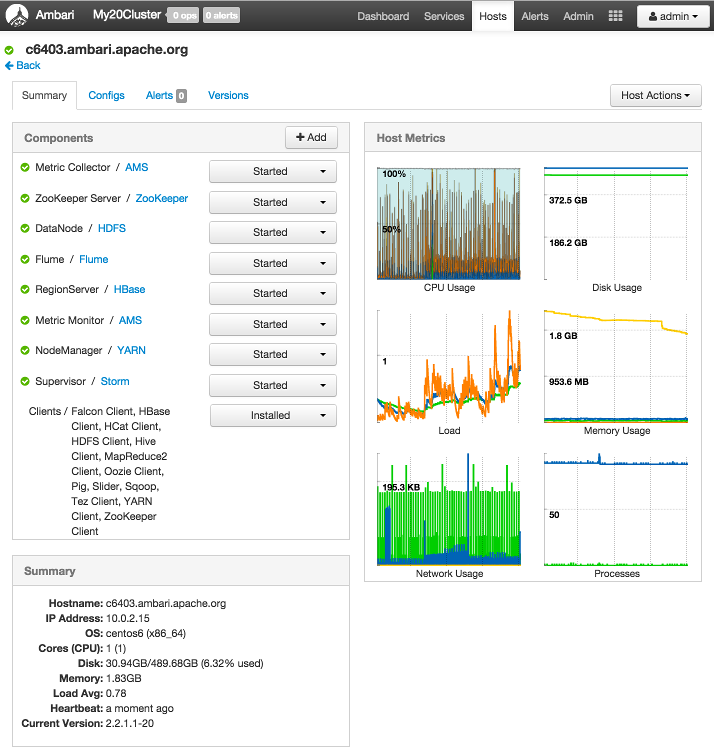Switch to the Configs tab
The height and width of the screenshot is (750, 714).
pyautogui.click(x=106, y=95)
